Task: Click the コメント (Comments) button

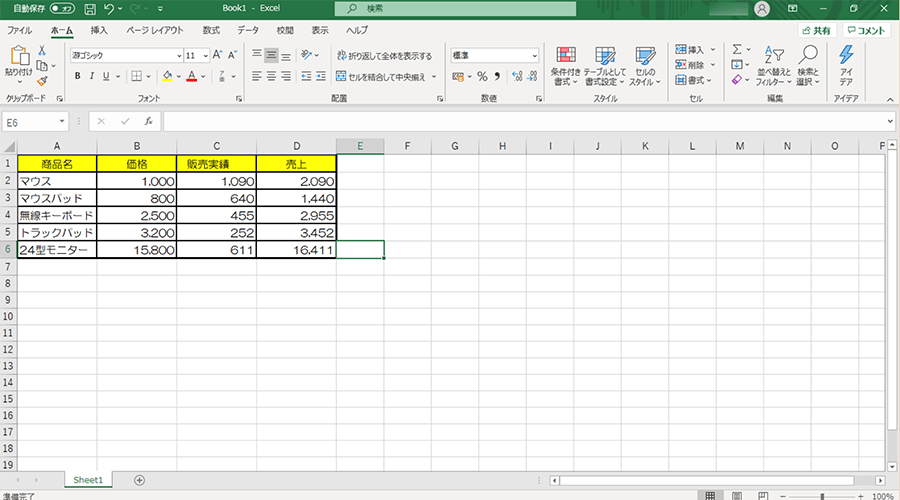Action: (x=866, y=31)
